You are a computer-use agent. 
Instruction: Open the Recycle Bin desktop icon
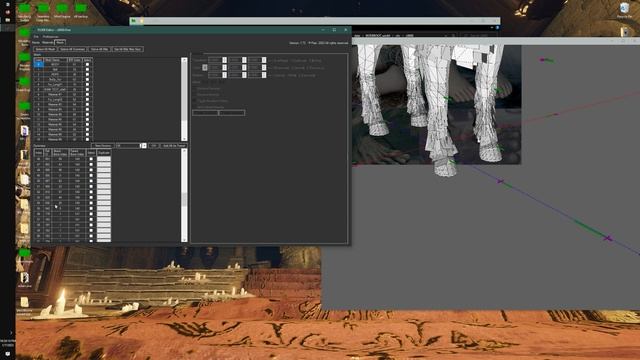click(x=624, y=10)
